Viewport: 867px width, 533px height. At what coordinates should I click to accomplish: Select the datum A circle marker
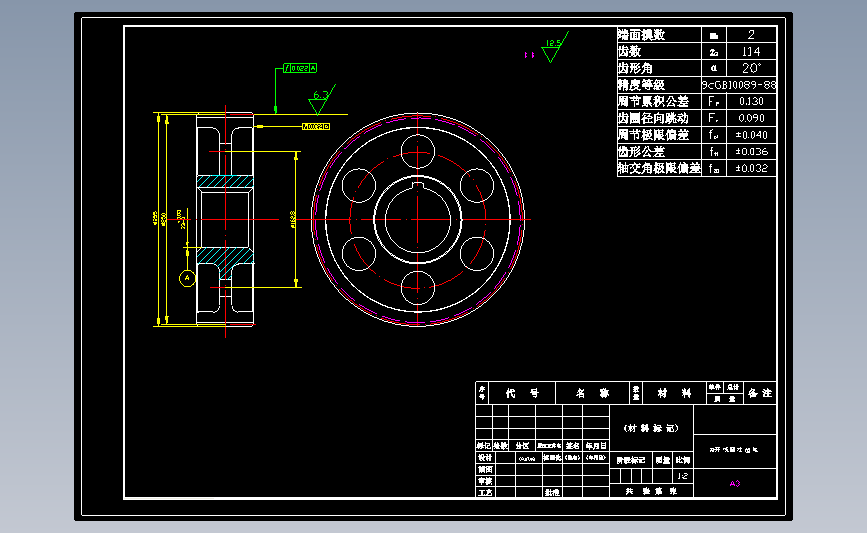187,278
